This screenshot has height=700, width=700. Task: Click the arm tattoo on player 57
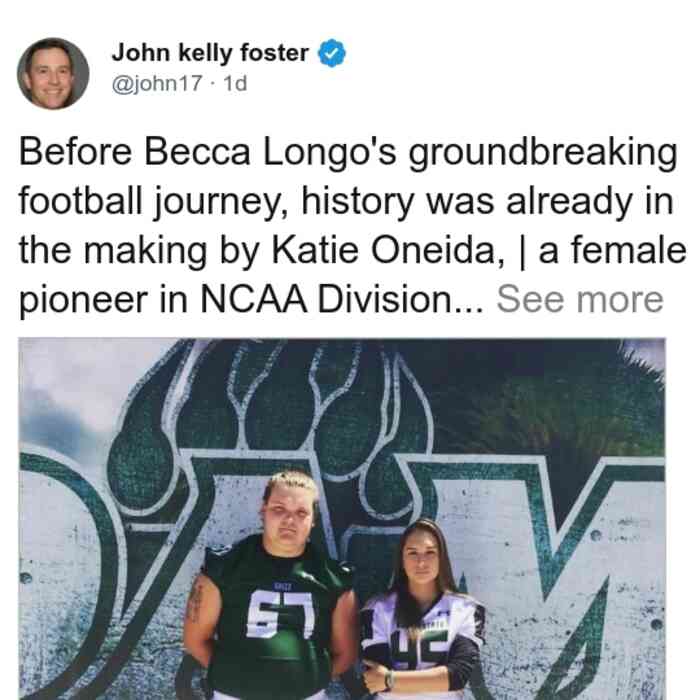point(196,603)
